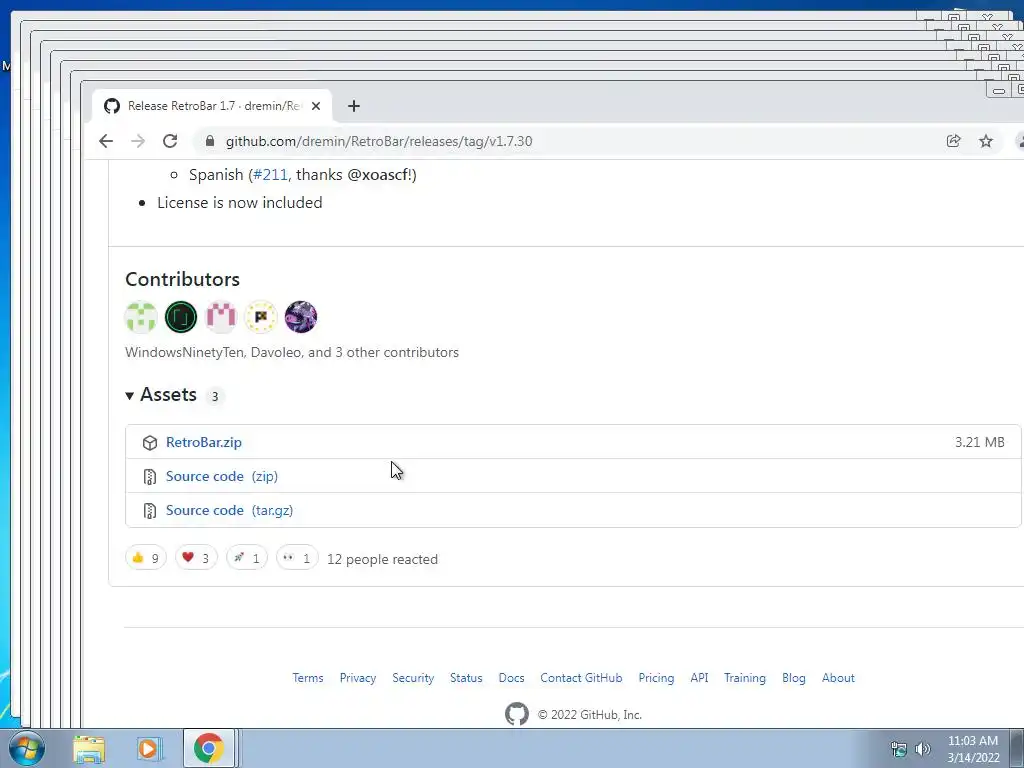Viewport: 1024px width, 768px height.
Task: Open the Terms footer link
Action: pyautogui.click(x=308, y=678)
